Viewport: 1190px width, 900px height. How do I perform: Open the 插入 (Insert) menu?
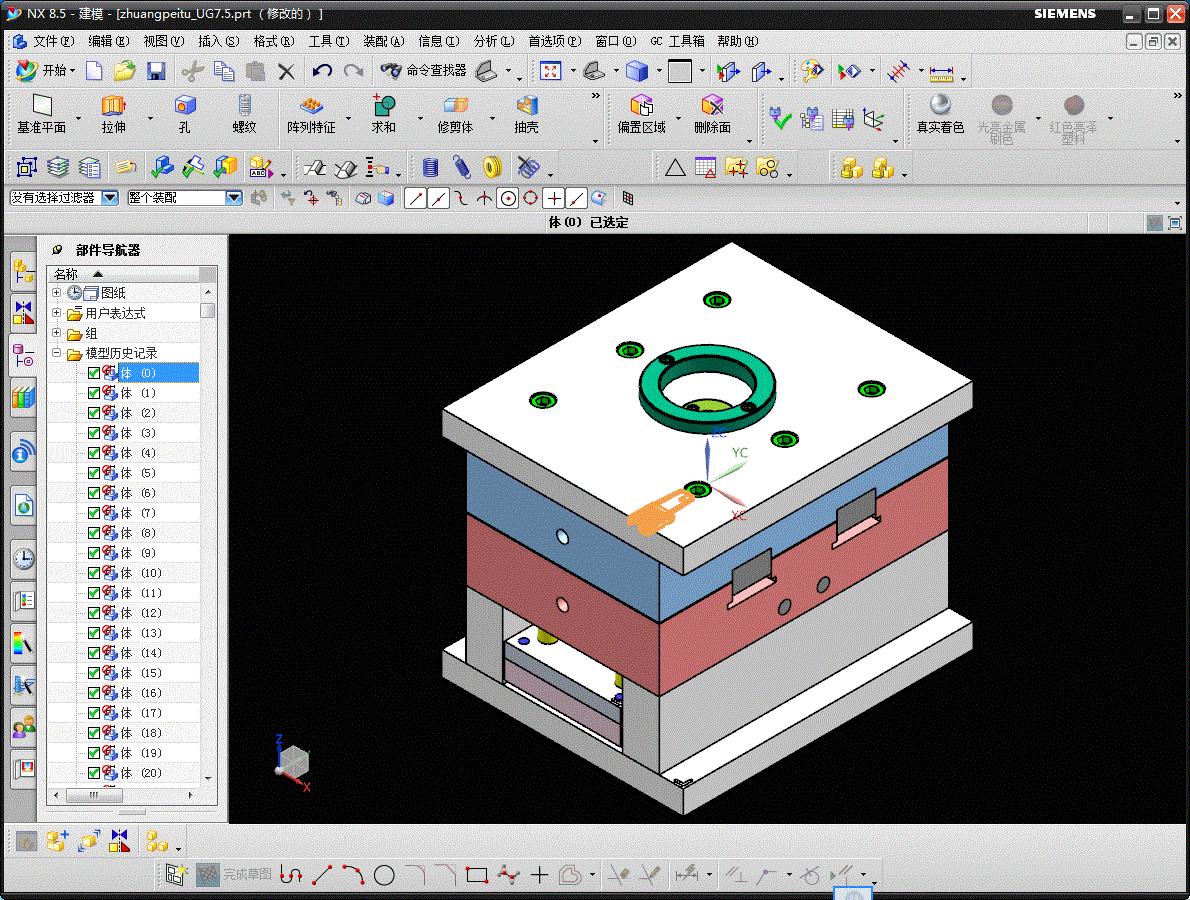coord(218,41)
